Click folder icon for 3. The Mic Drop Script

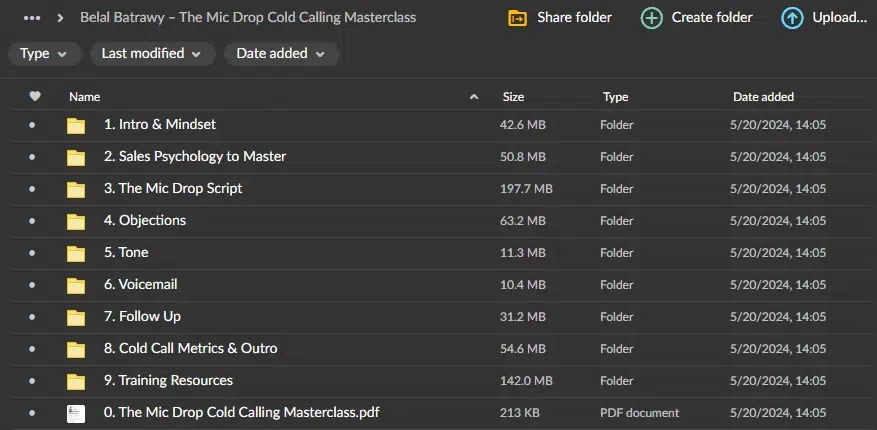coord(76,190)
